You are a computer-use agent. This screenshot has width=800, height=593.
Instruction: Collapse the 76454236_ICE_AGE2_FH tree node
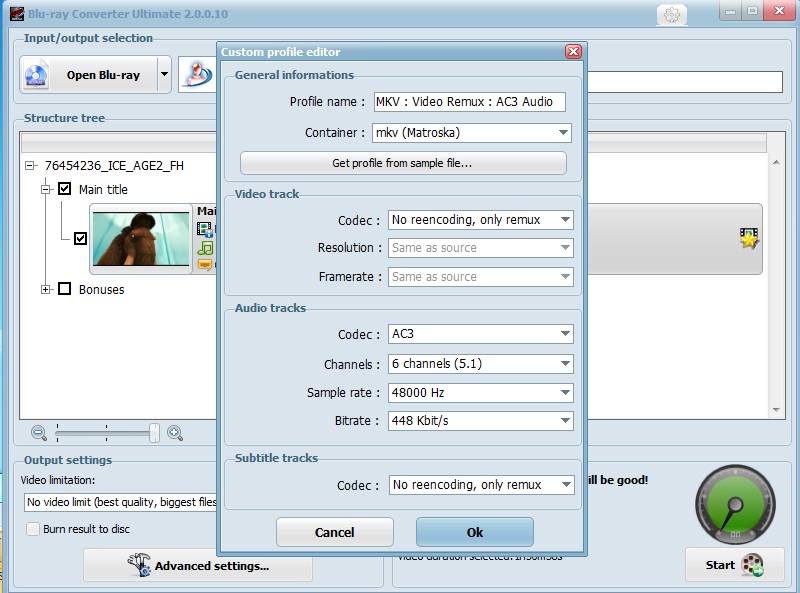[30, 165]
